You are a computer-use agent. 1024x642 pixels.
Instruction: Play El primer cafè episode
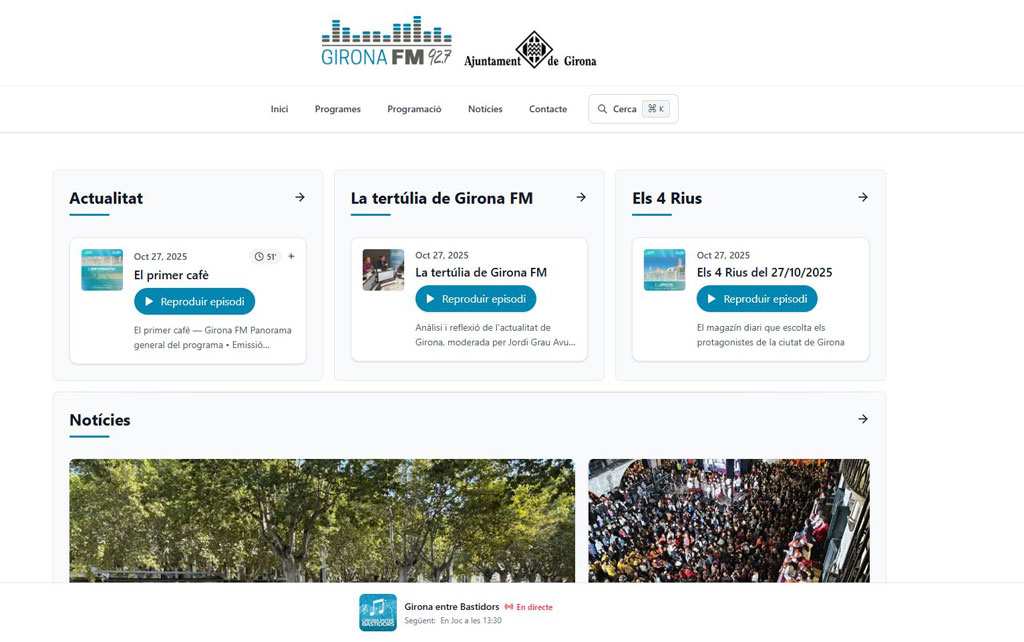[x=194, y=301]
